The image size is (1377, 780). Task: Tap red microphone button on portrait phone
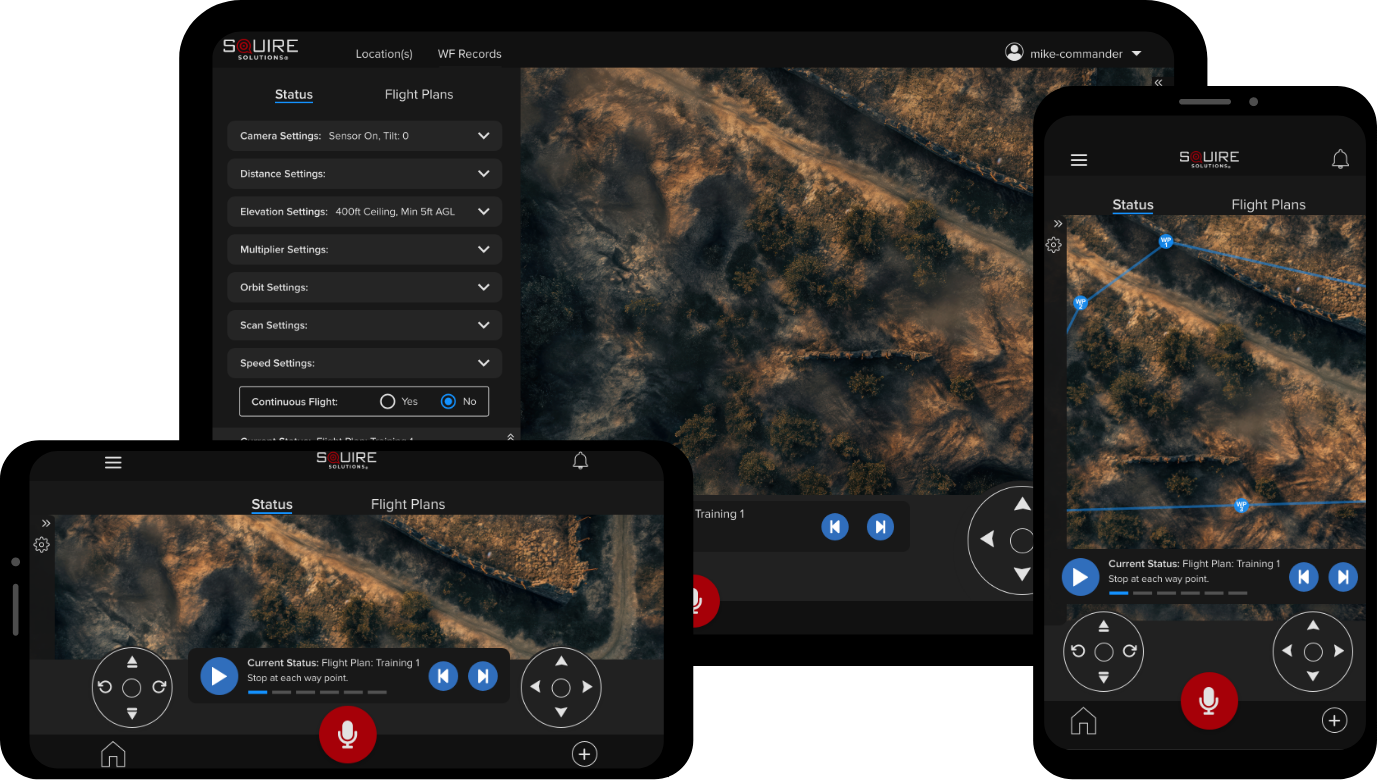pyautogui.click(x=1209, y=702)
